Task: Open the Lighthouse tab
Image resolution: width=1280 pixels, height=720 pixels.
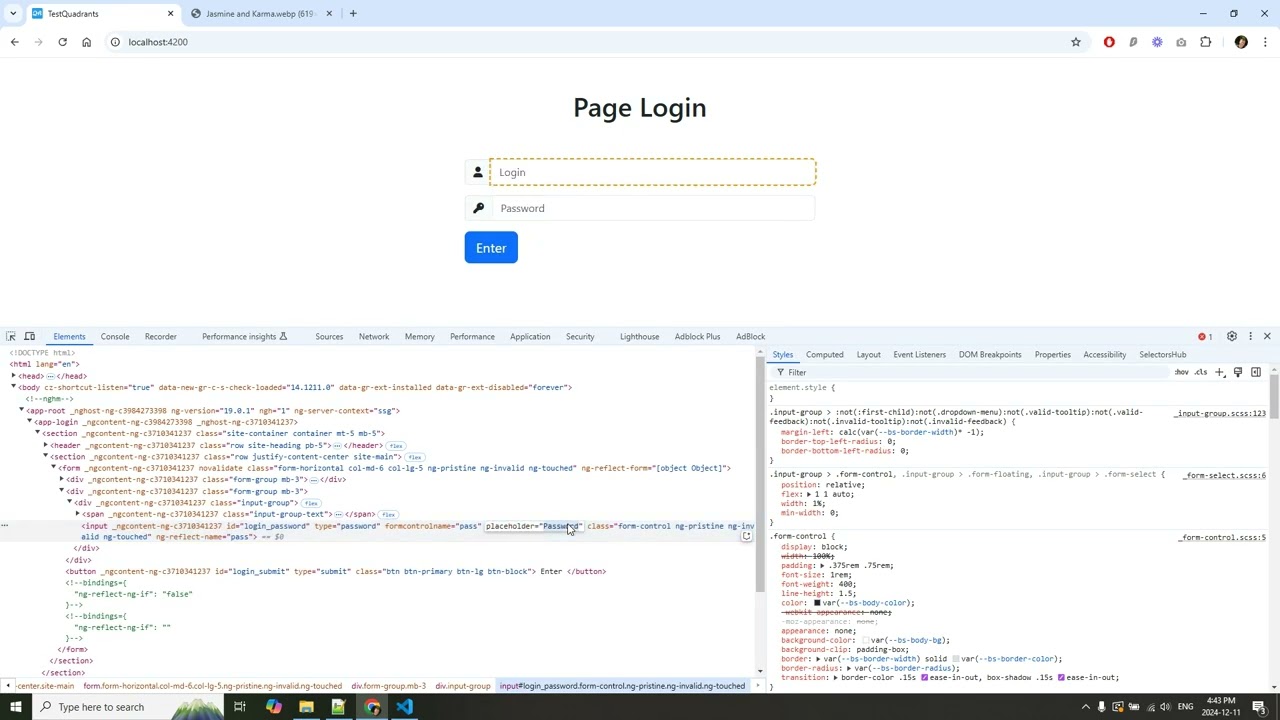Action: point(639,337)
